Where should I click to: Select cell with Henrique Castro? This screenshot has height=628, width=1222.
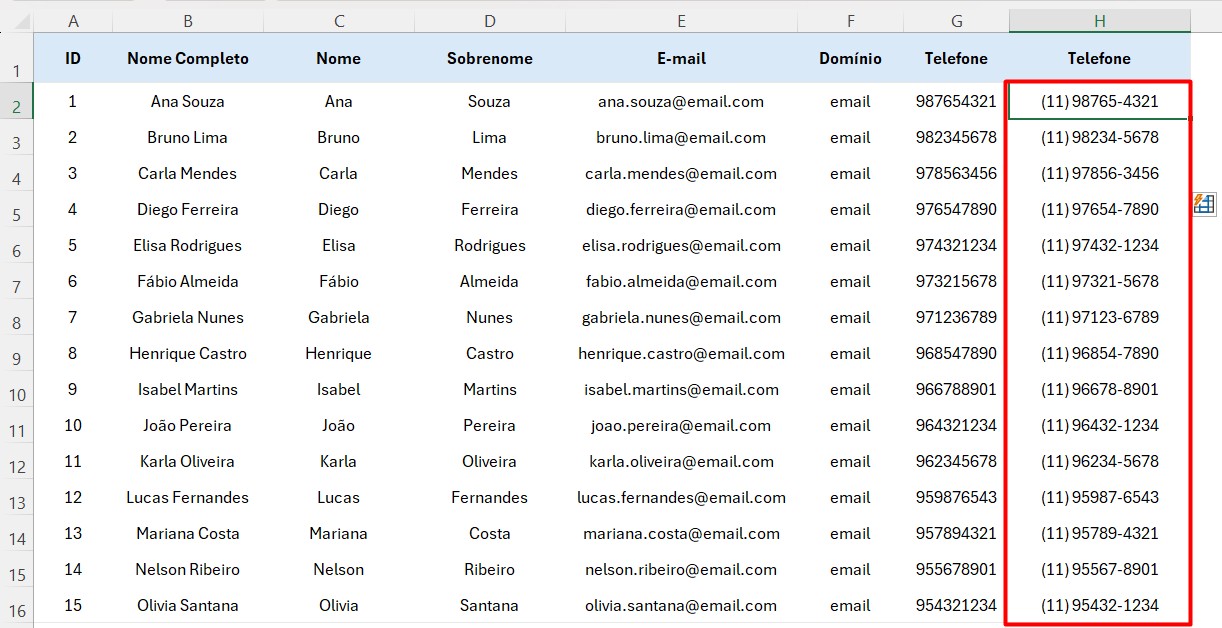click(188, 353)
